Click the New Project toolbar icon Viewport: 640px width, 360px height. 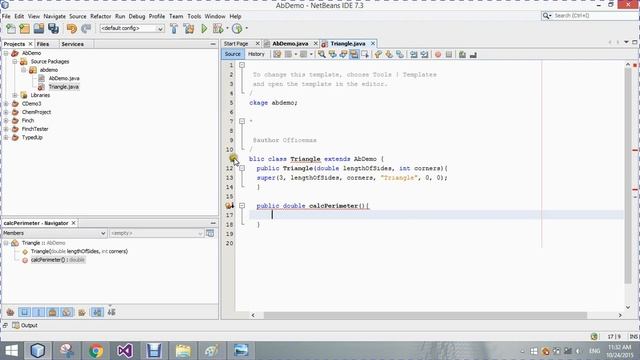pos(25,29)
